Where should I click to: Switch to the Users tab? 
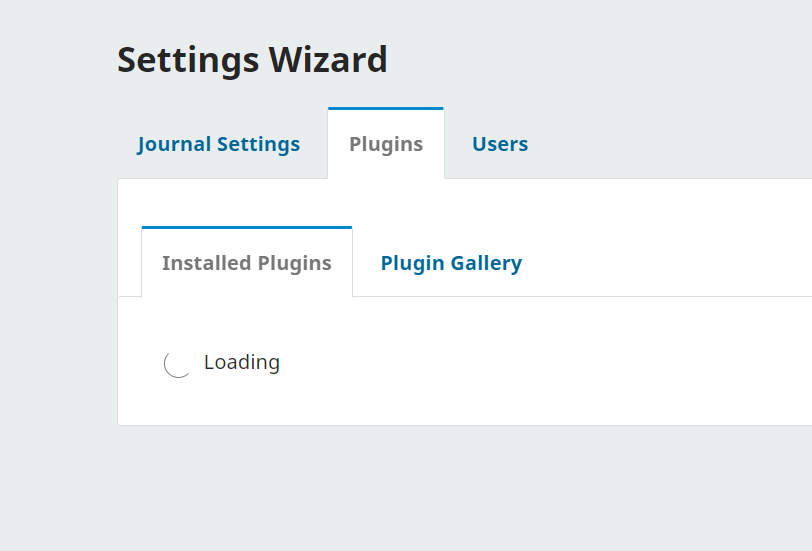click(500, 144)
